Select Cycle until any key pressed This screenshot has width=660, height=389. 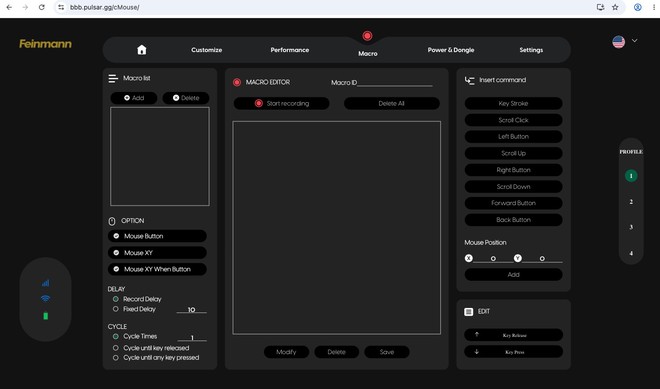coord(115,358)
